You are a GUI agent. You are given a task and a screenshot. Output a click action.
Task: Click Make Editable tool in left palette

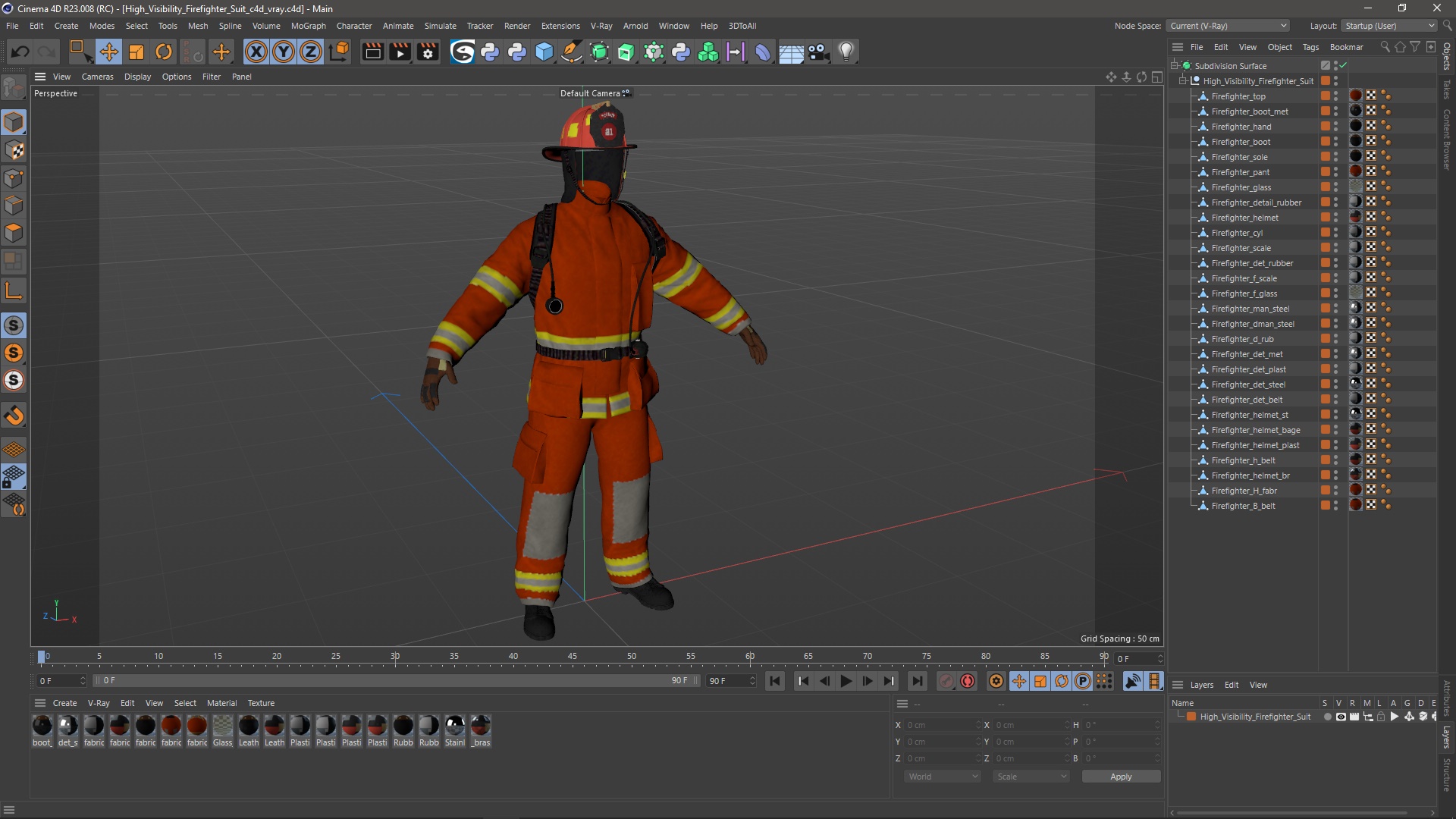[14, 89]
